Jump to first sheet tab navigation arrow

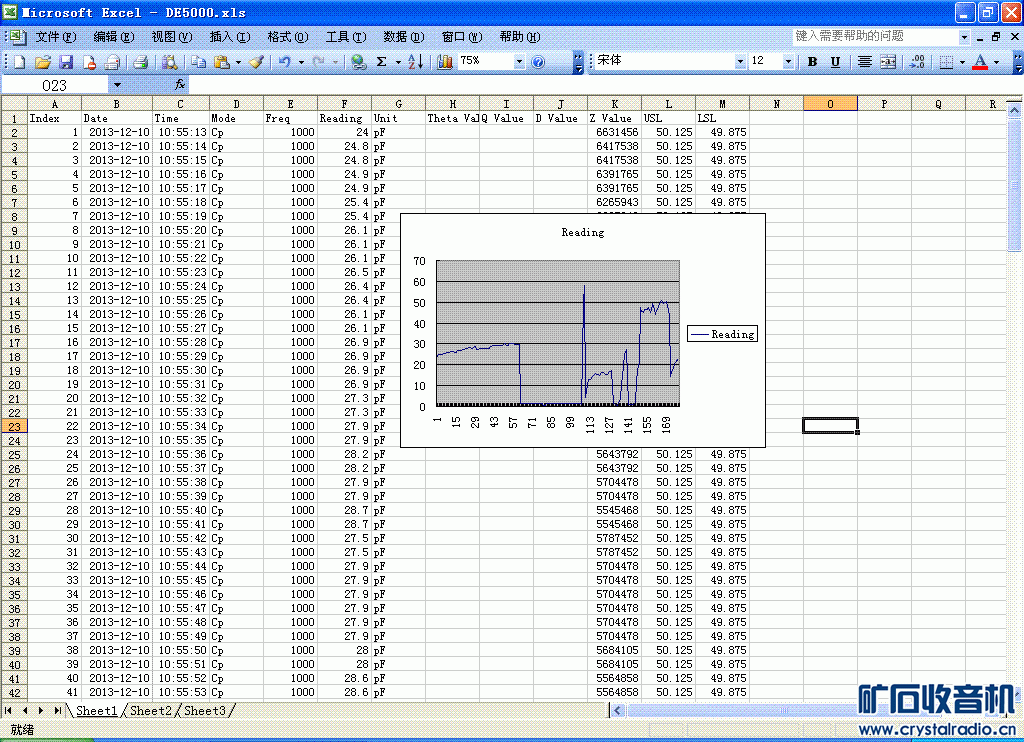pos(8,711)
